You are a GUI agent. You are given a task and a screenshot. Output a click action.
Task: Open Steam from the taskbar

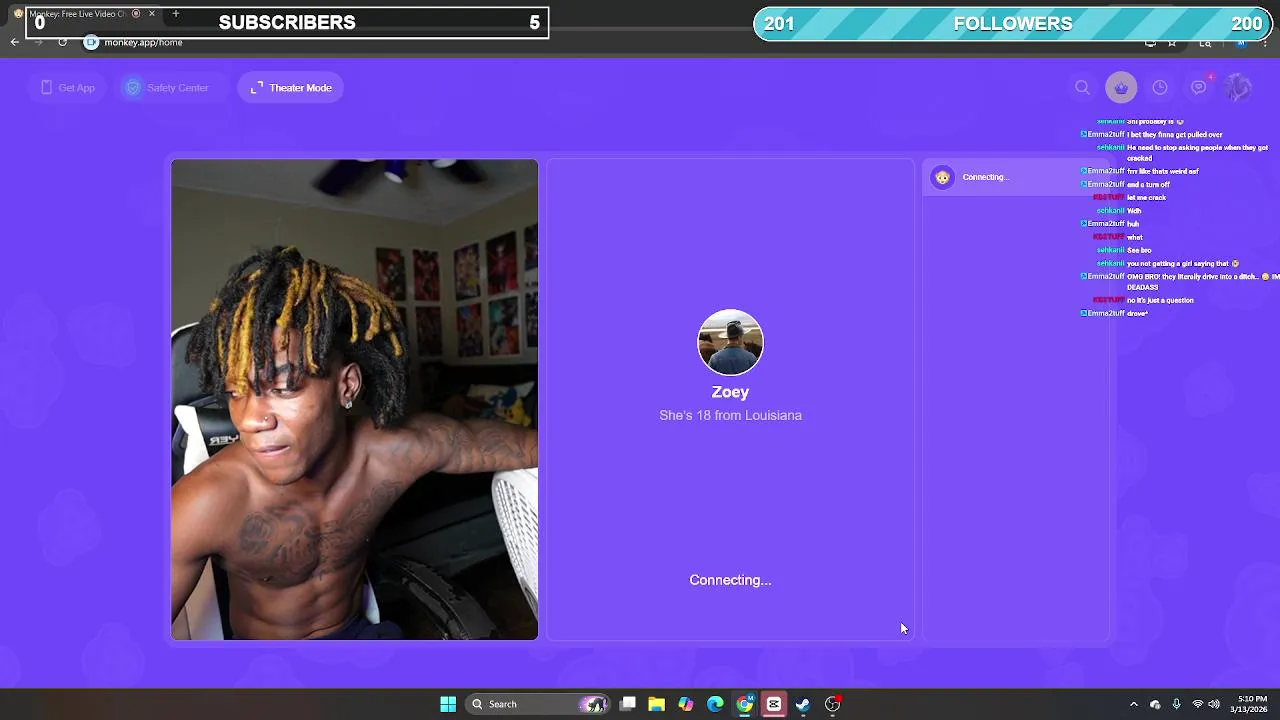pos(803,704)
